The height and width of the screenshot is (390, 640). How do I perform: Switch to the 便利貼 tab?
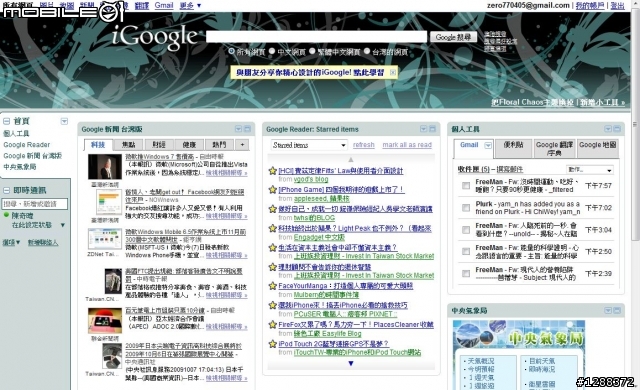pyautogui.click(x=513, y=148)
